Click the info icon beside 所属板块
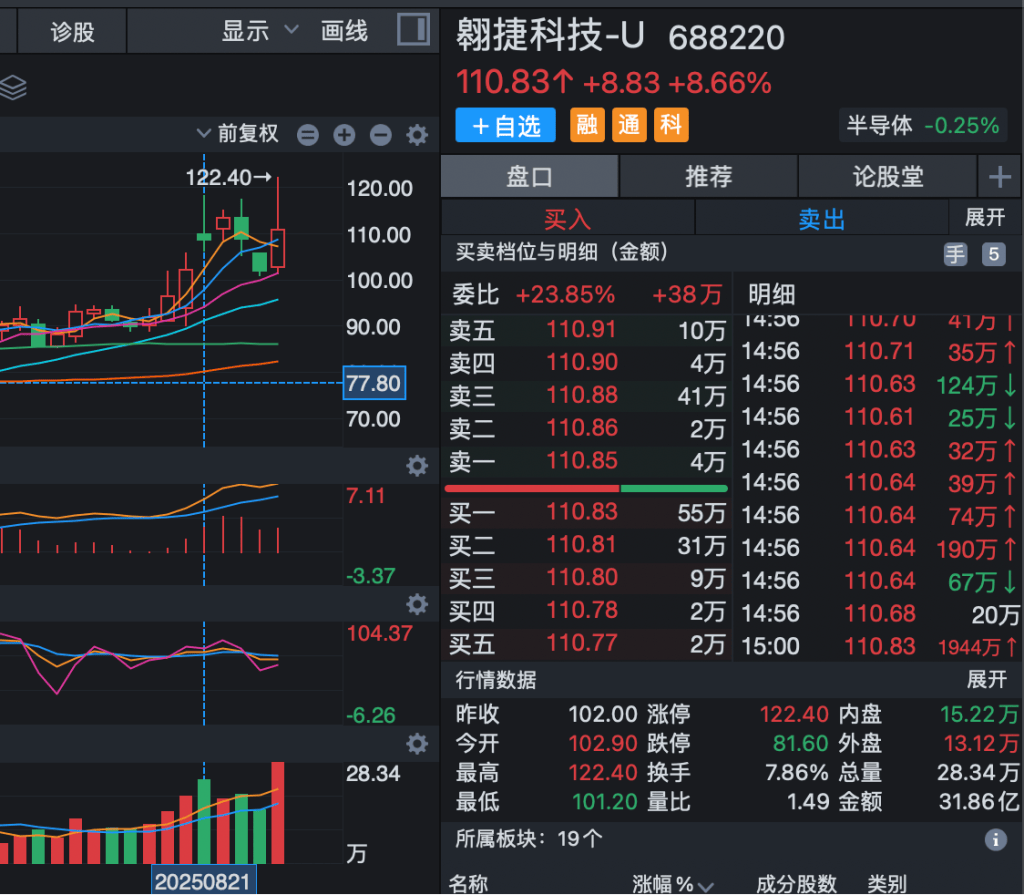This screenshot has width=1024, height=895. [x=995, y=839]
